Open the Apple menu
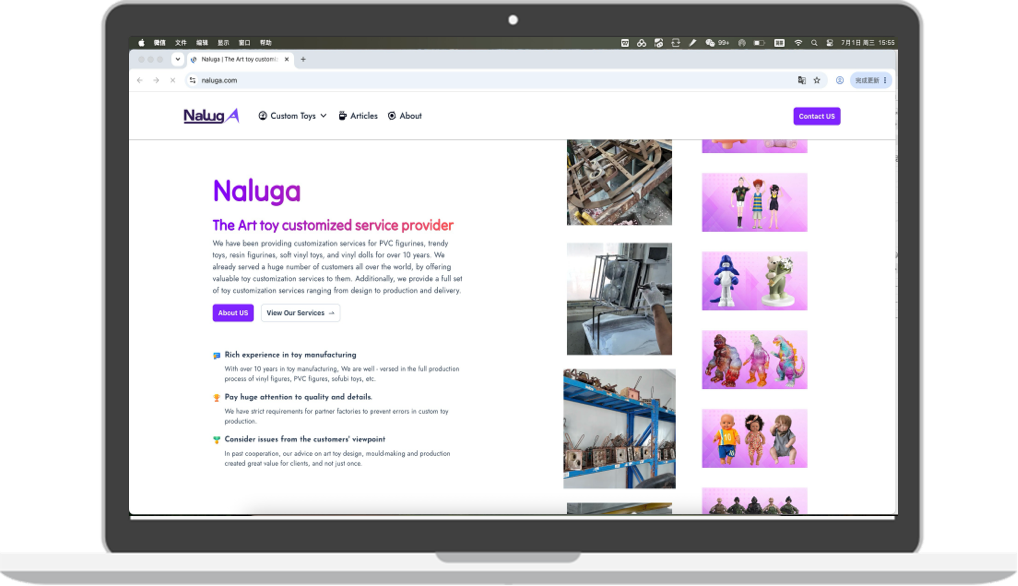The image size is (1018, 586). [x=141, y=43]
